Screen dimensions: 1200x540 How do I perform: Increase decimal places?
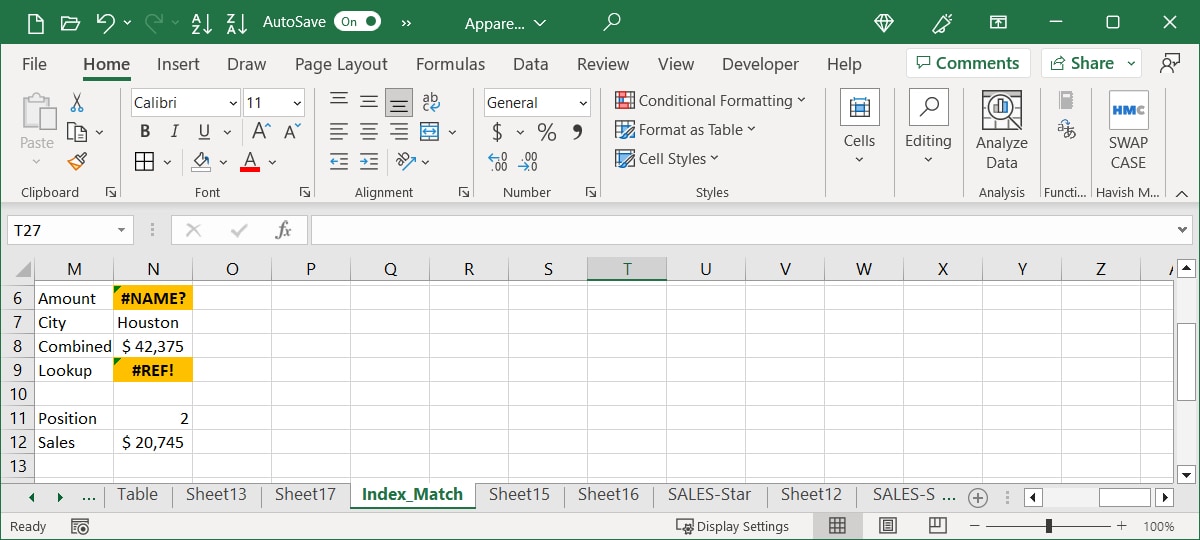tap(498, 161)
